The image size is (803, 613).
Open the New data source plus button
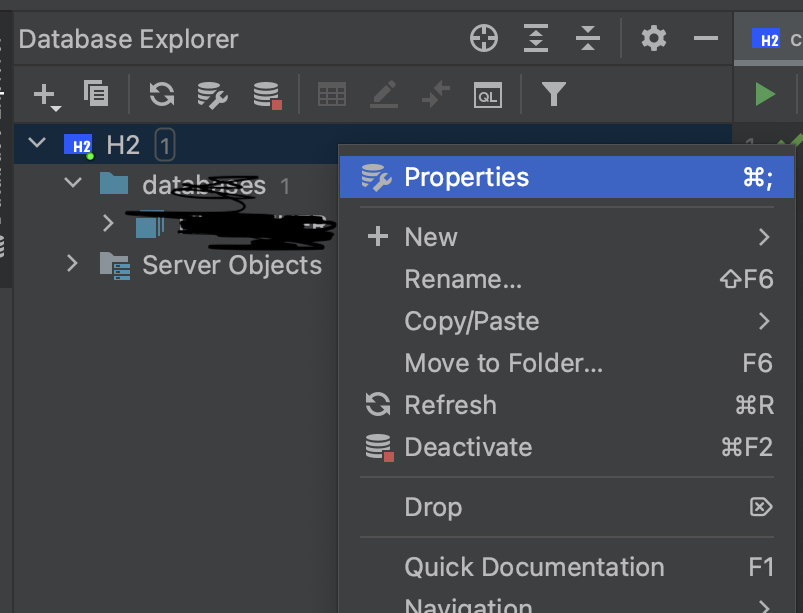tap(47, 95)
